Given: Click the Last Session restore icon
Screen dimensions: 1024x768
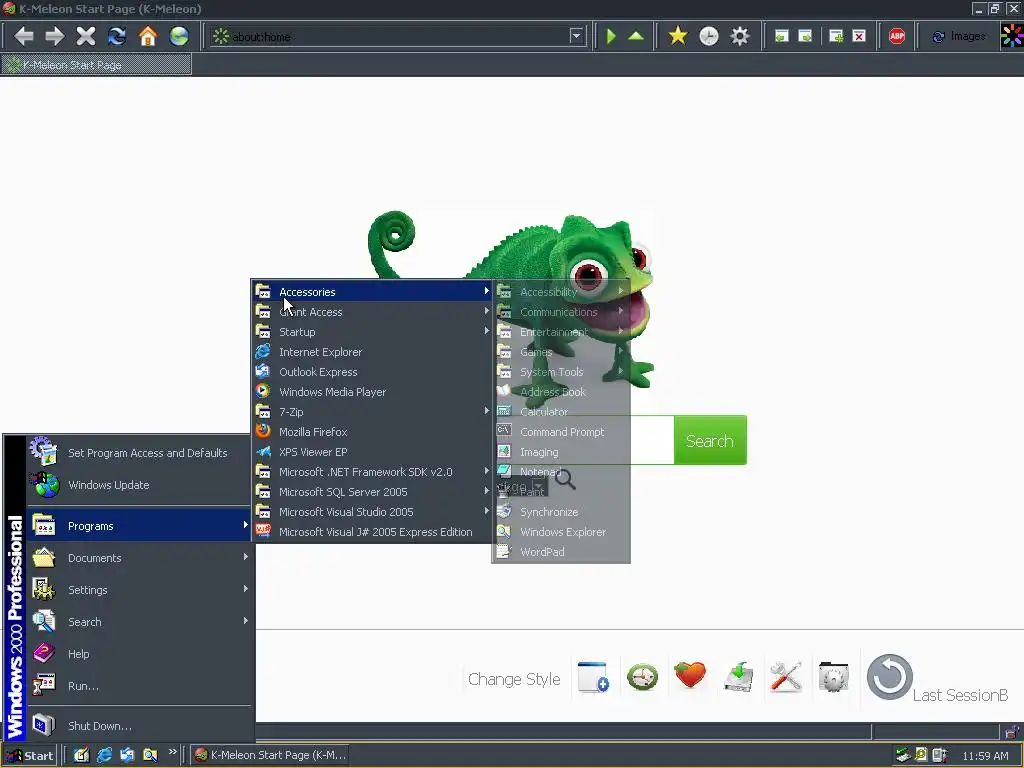Looking at the screenshot, I should (x=889, y=677).
